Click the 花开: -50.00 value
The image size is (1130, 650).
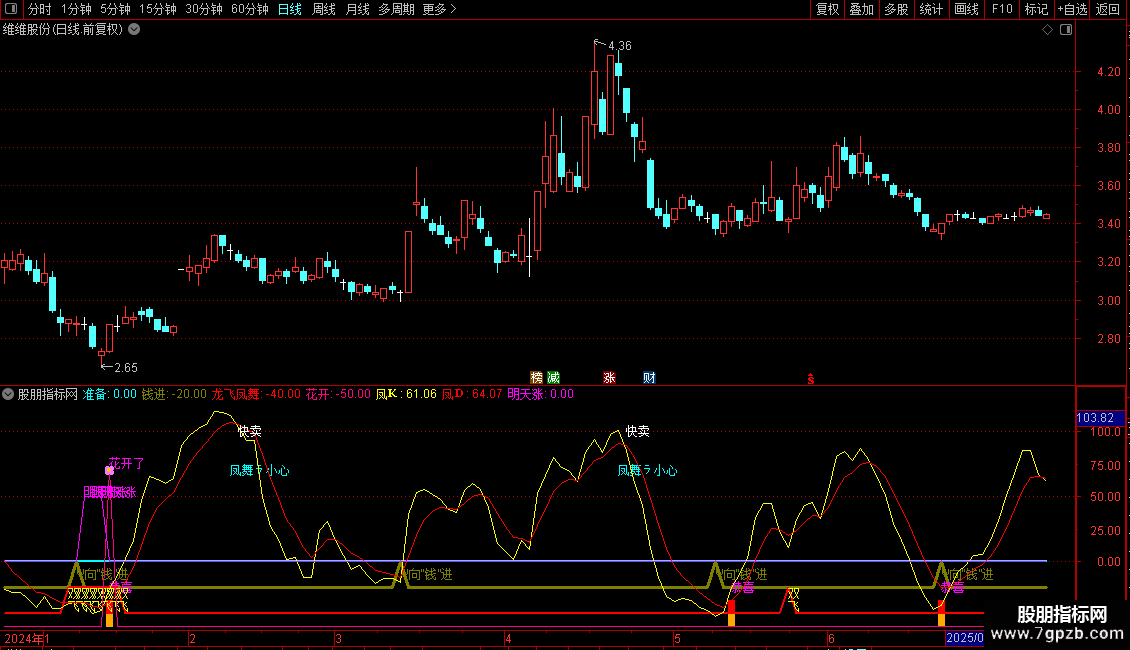[x=338, y=394]
